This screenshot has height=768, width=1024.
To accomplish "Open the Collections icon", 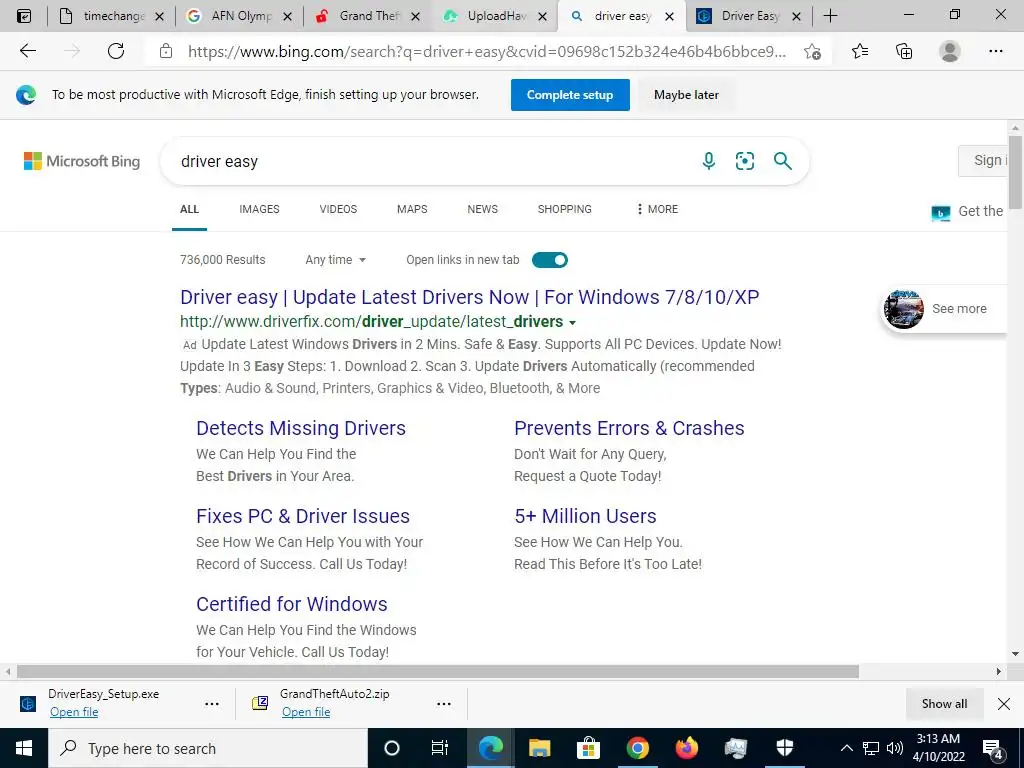I will coord(904,51).
